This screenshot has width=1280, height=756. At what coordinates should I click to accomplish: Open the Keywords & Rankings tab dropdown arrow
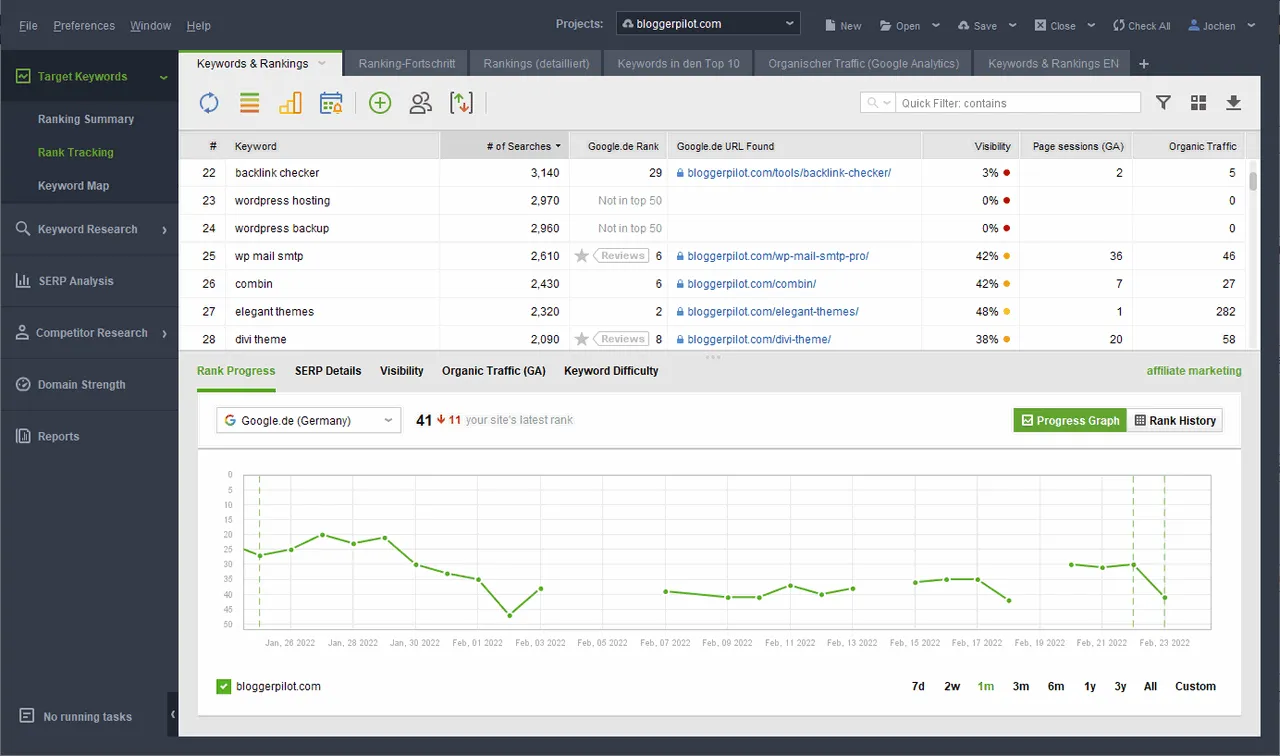[322, 63]
